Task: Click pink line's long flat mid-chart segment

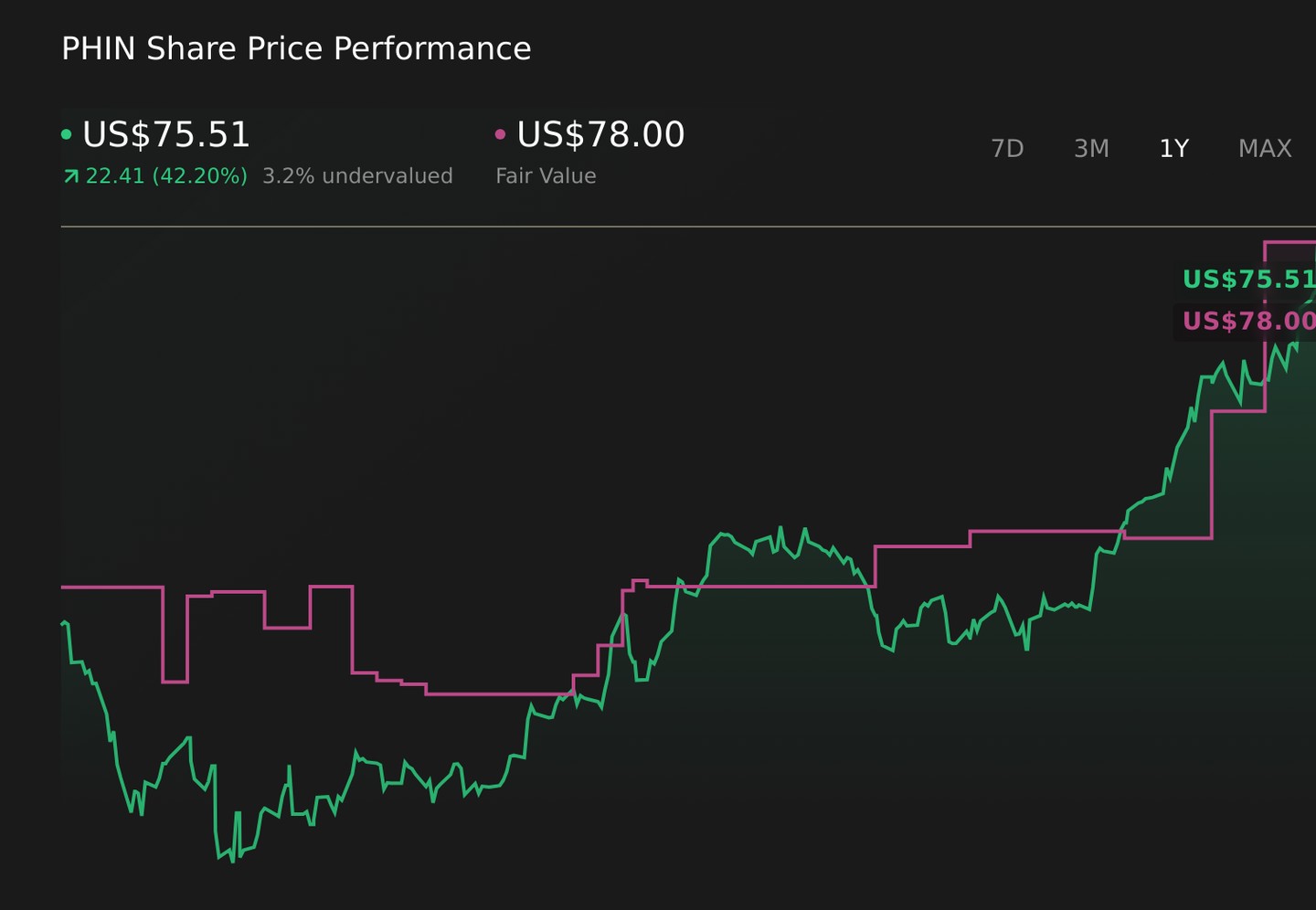Action: (760, 586)
